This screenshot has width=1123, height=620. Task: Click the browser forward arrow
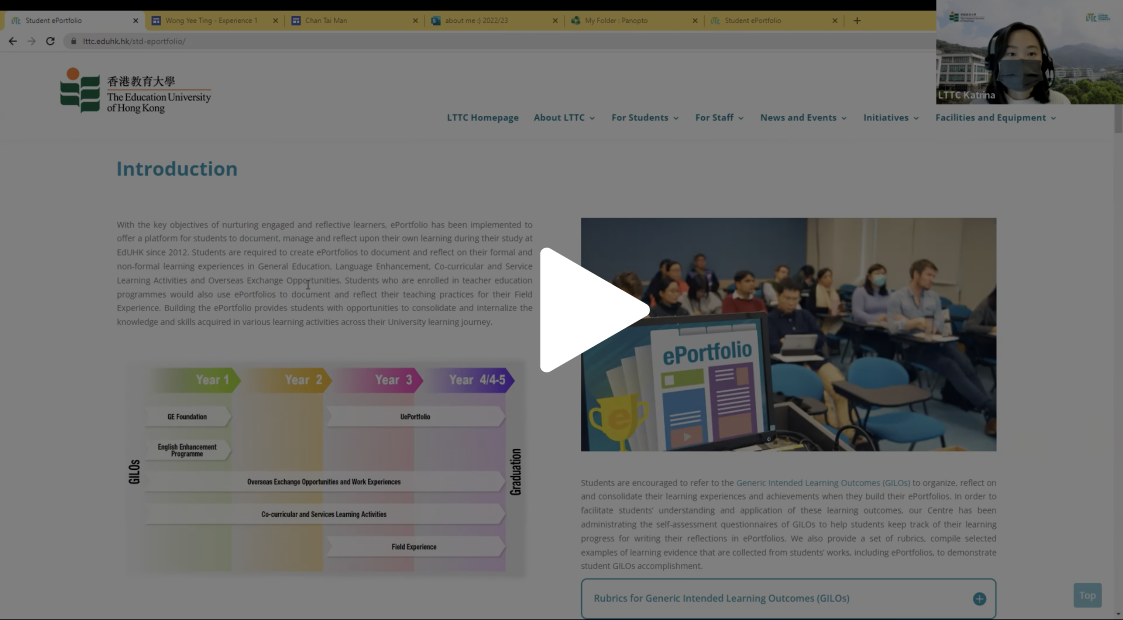click(31, 41)
